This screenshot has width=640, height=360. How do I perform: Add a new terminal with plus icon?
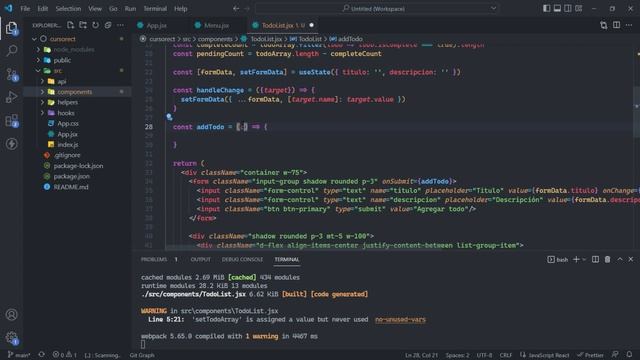click(x=576, y=259)
